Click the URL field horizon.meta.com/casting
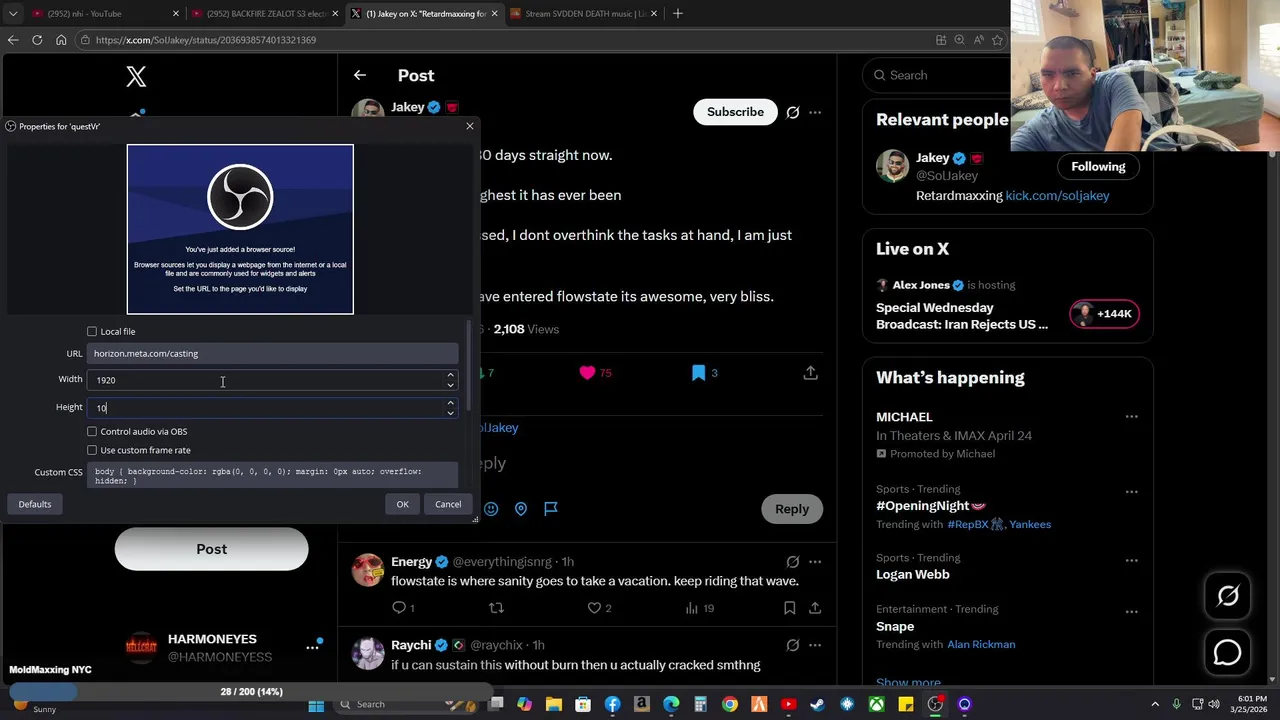 pos(272,353)
